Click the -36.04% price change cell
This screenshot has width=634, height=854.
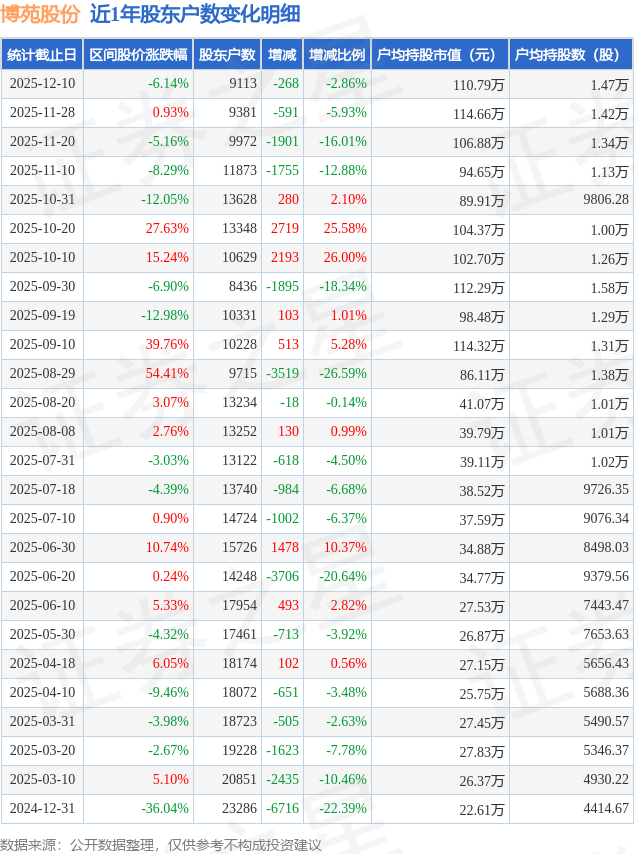165,809
